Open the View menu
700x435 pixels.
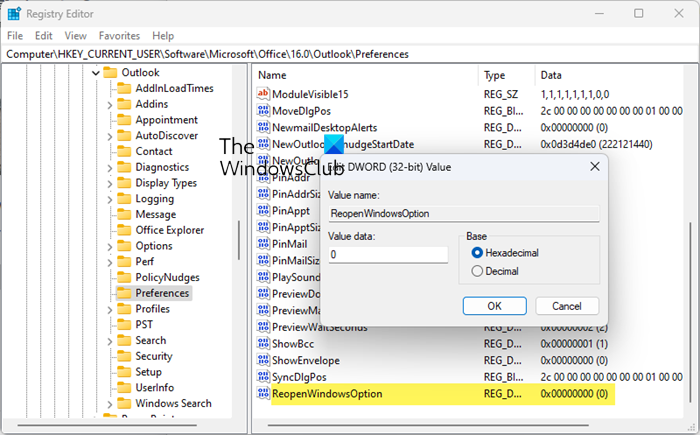(75, 36)
